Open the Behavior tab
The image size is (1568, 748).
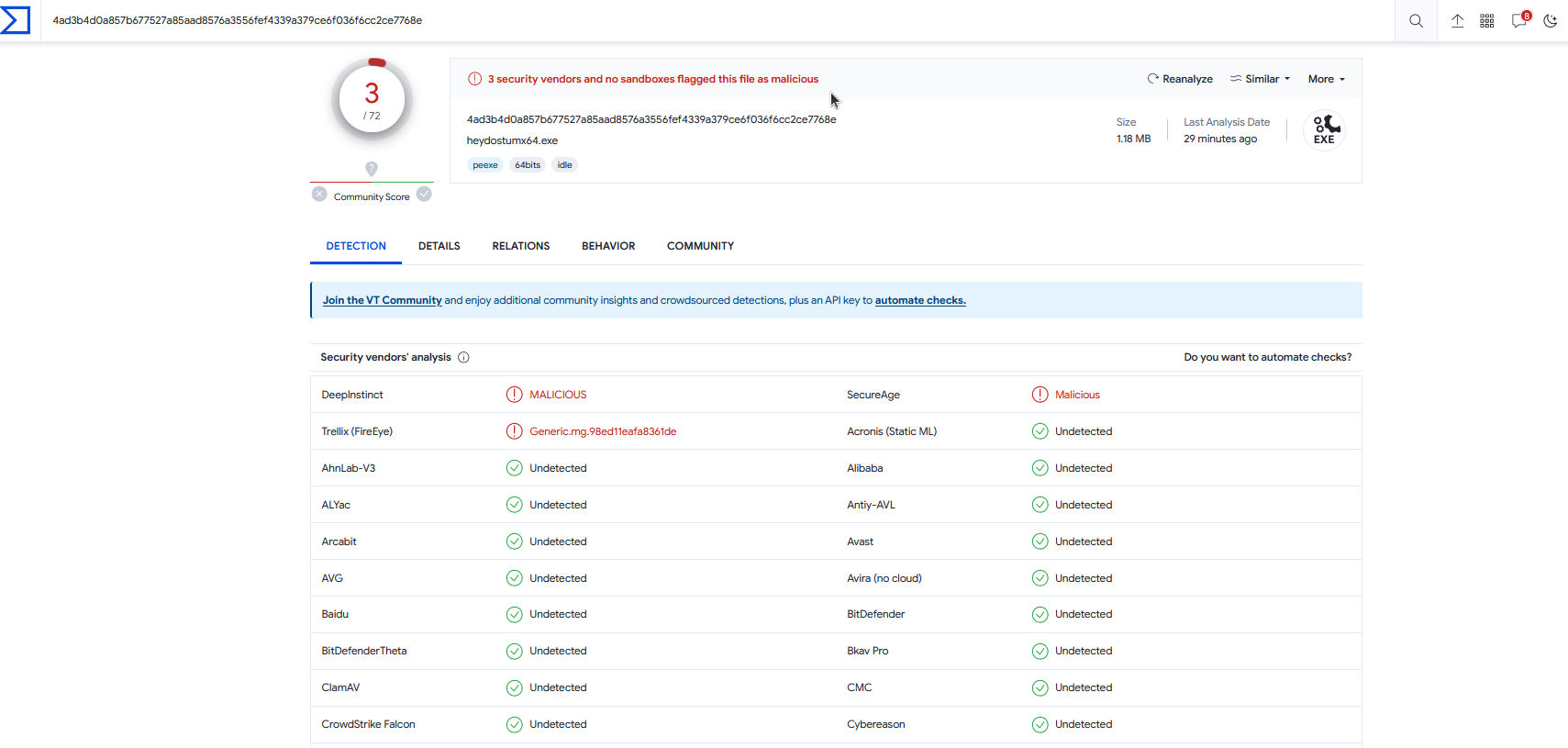click(x=608, y=246)
